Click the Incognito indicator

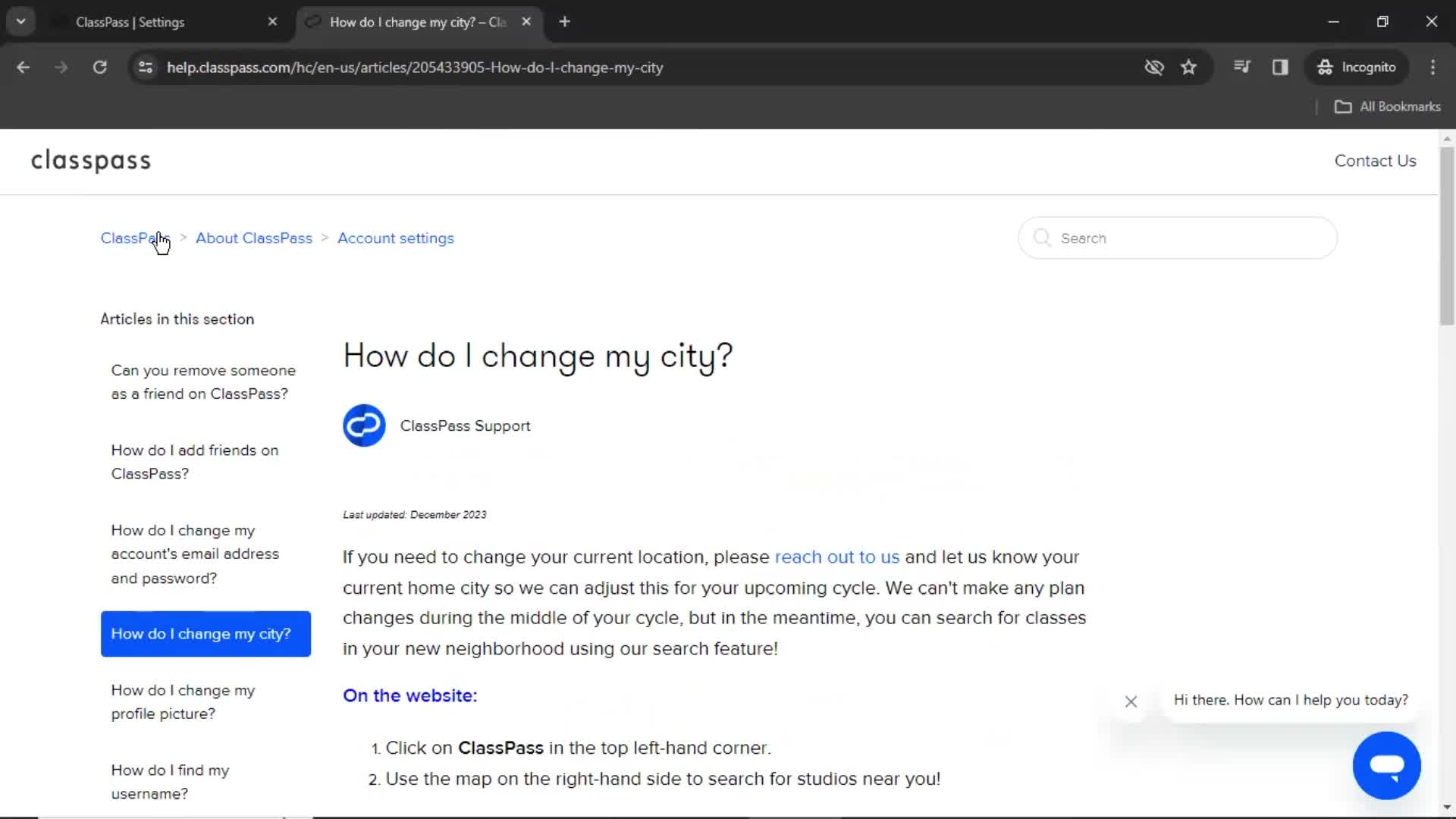(x=1357, y=67)
